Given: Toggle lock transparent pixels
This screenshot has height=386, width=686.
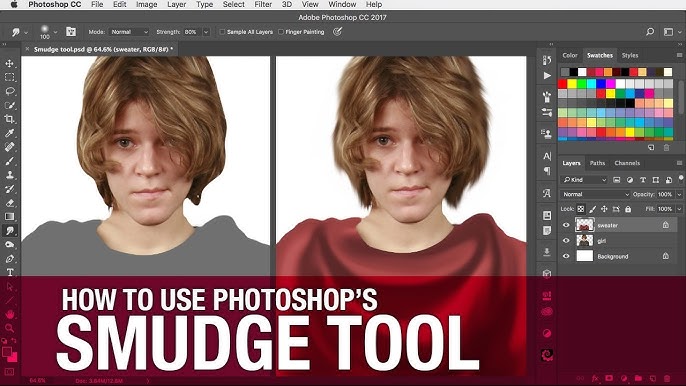Looking at the screenshot, I should pos(581,209).
